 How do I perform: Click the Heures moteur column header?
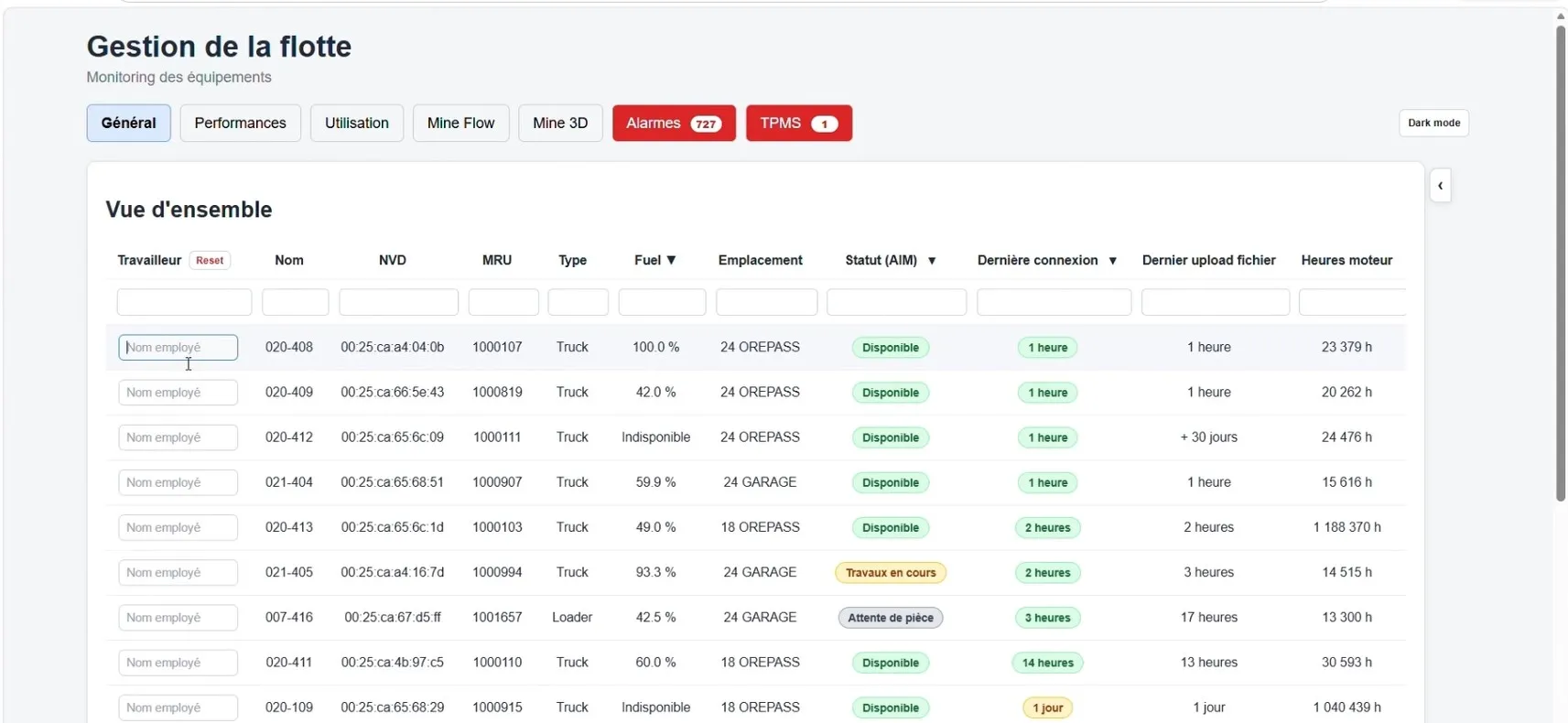coord(1347,260)
